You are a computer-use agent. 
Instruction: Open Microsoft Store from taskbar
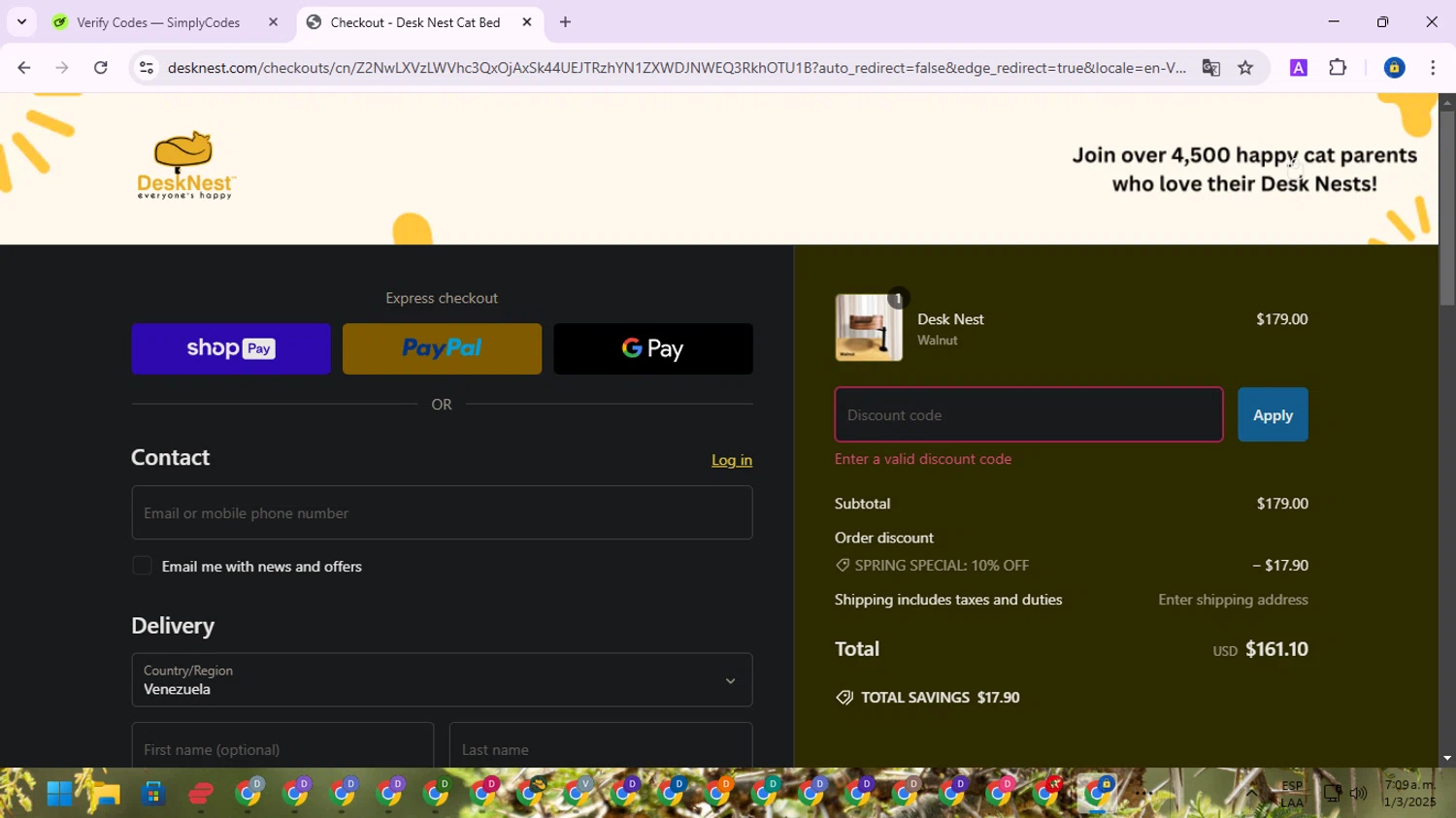pos(152,794)
